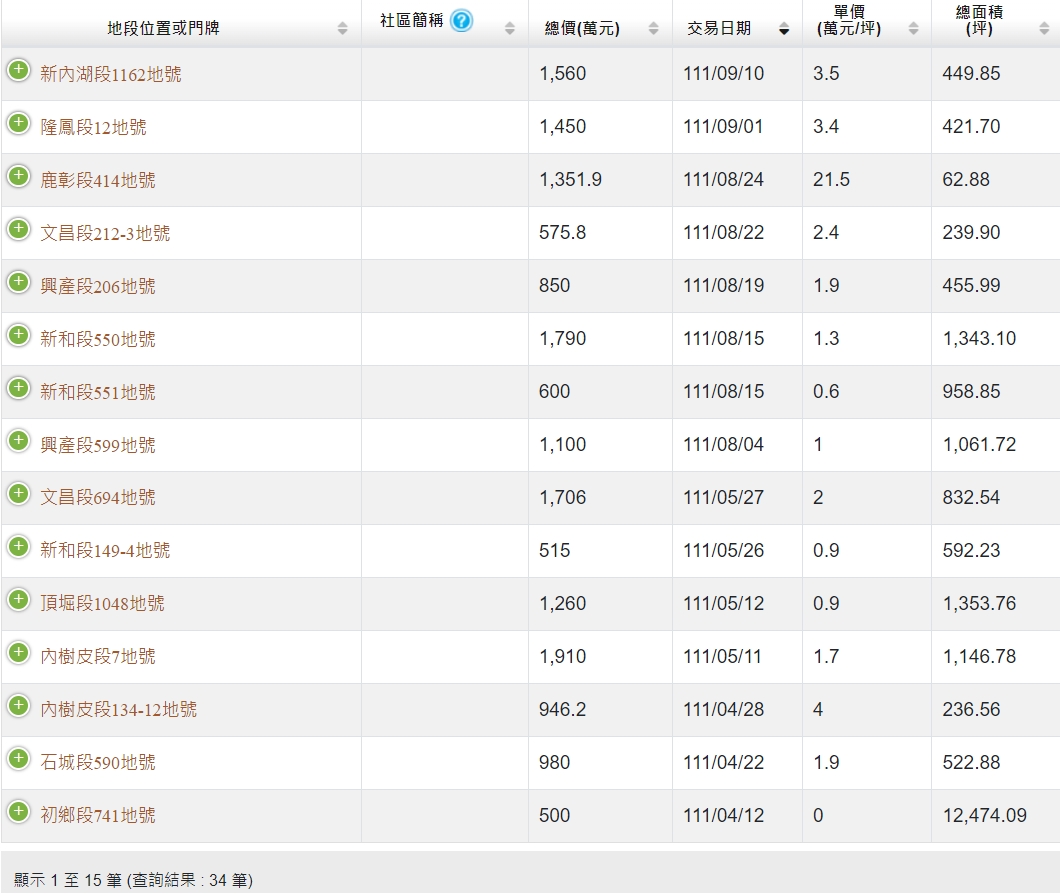Expand row details for 內樹皮段7地號
The width and height of the screenshot is (1060, 894).
pyautogui.click(x=19, y=653)
